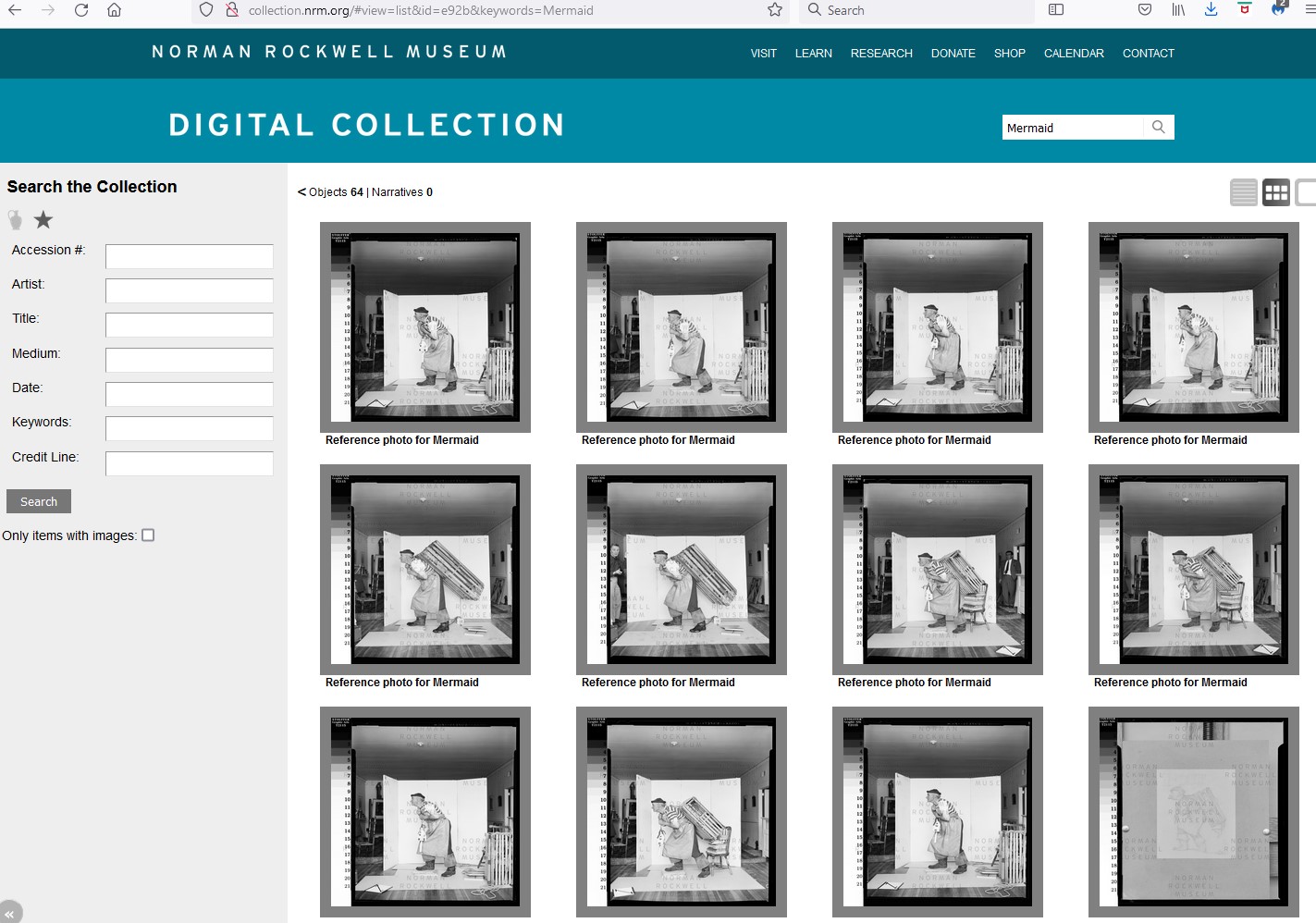Open third row second photo thumbnail
This screenshot has height=923, width=1316.
coord(682,812)
